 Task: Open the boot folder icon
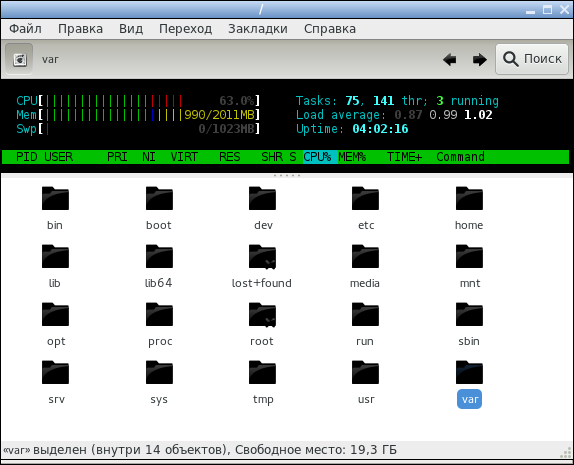[x=159, y=198]
